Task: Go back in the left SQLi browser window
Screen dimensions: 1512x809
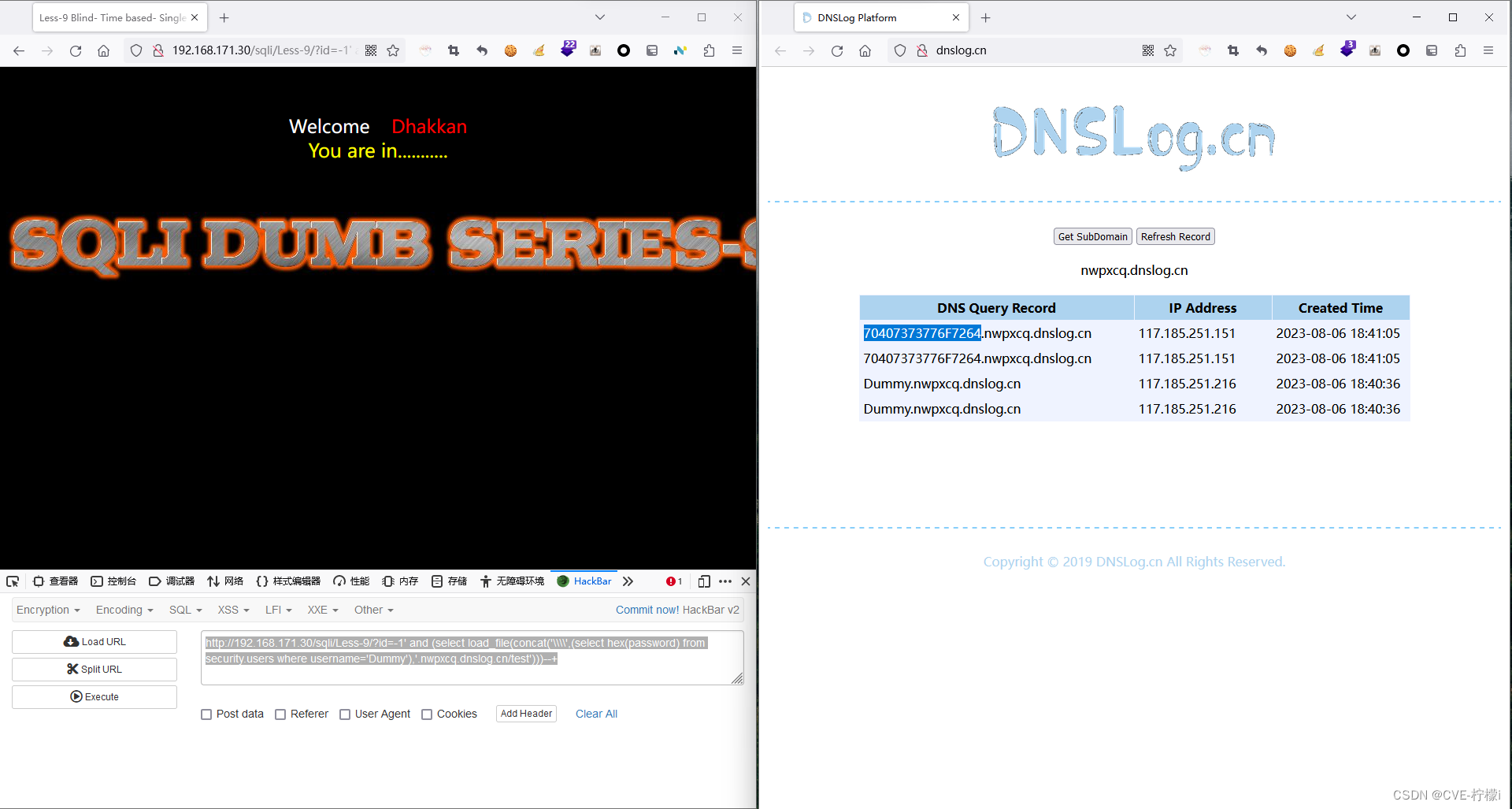Action: [19, 50]
